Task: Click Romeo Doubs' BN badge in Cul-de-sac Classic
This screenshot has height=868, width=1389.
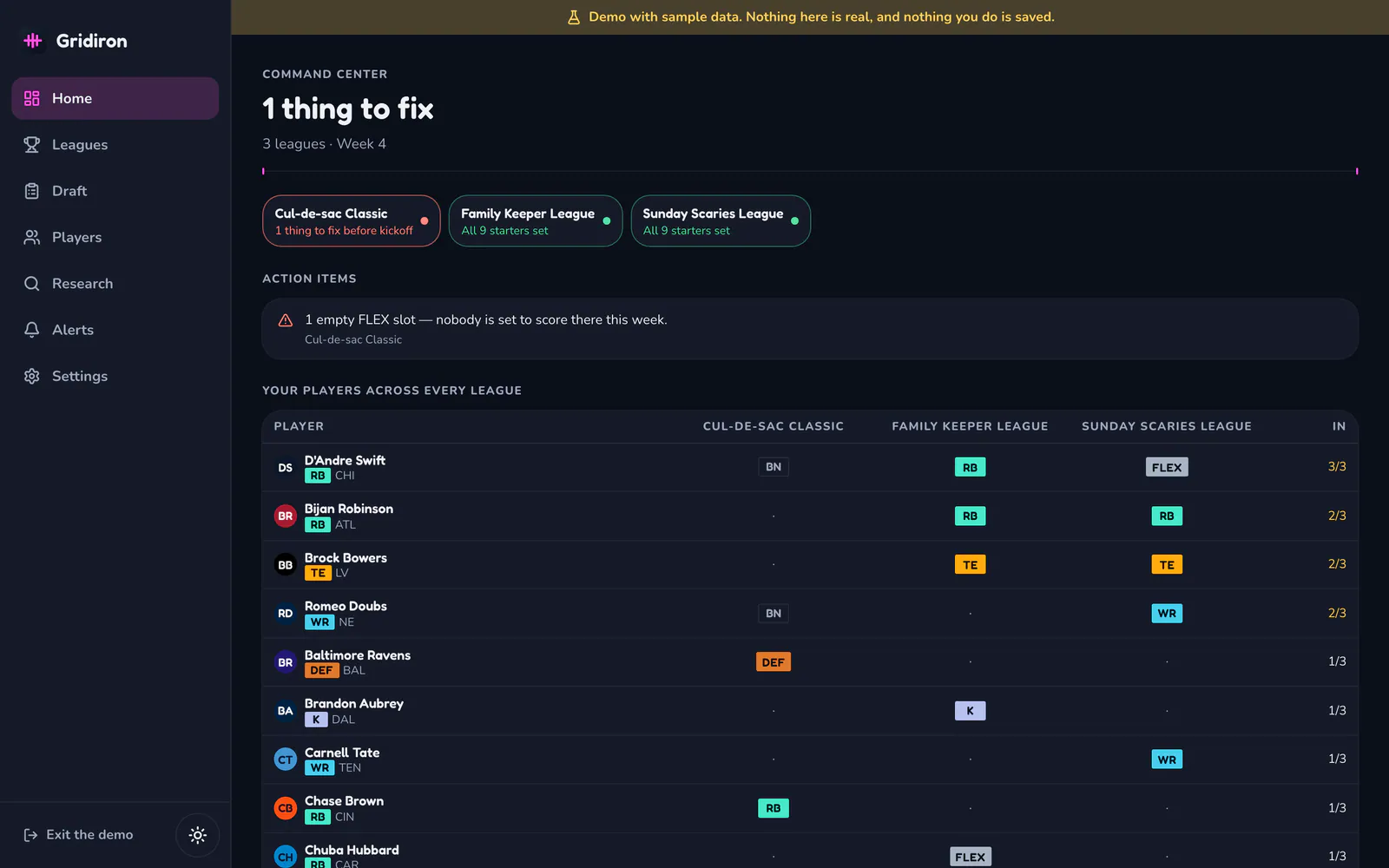Action: 773,614
